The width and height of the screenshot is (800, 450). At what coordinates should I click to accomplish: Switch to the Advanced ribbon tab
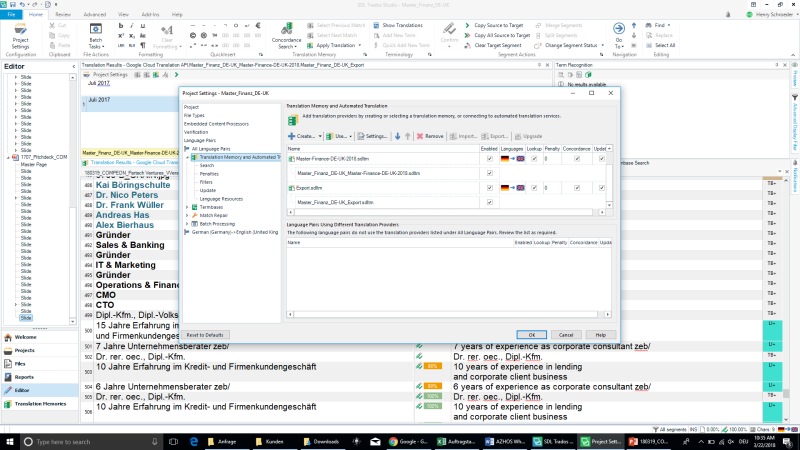(x=94, y=15)
